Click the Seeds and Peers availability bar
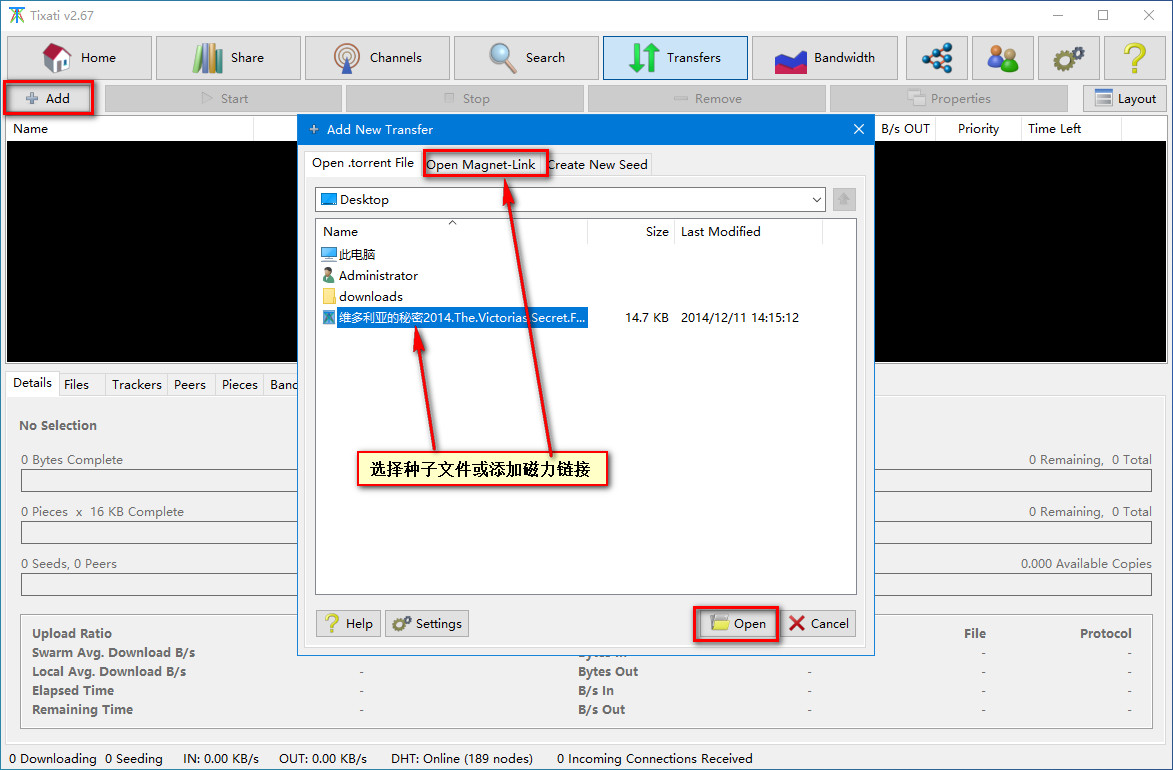Screen dimensions: 1173x770 tap(586, 584)
